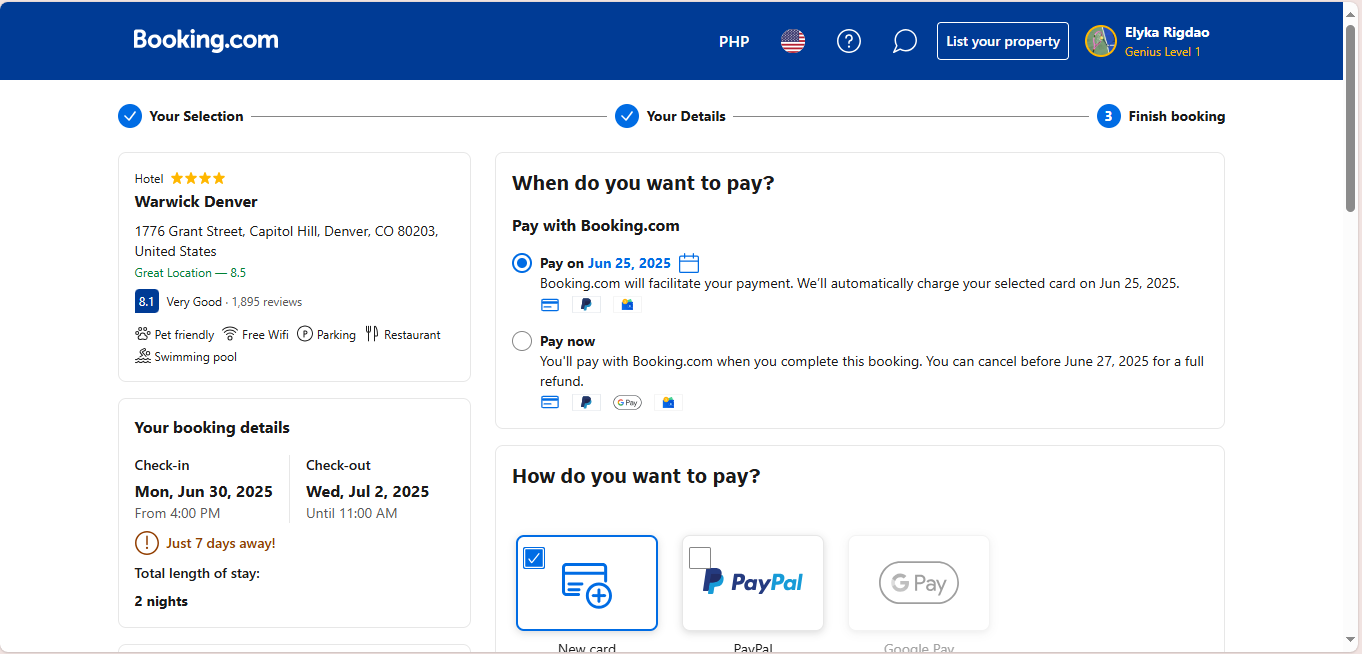The image size is (1362, 654).
Task: Click the Your booking details heading
Action: click(x=212, y=427)
